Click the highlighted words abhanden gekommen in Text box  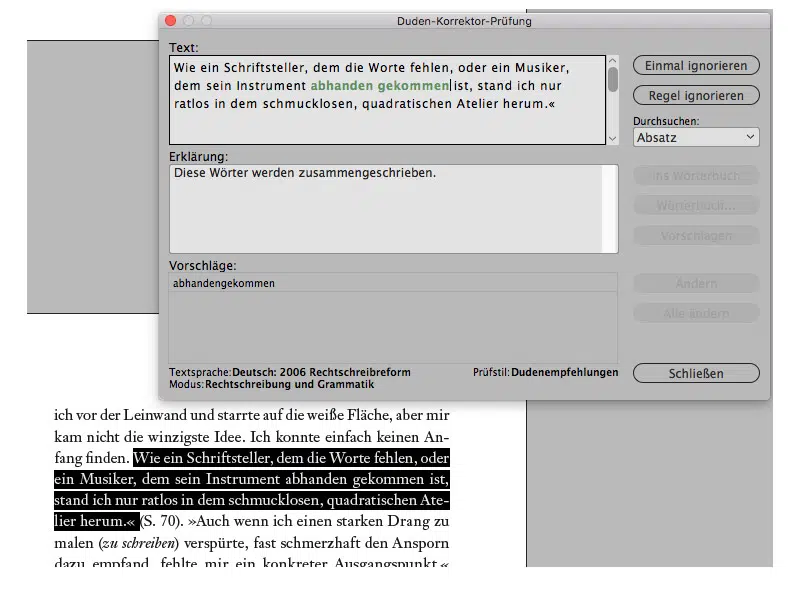380,86
